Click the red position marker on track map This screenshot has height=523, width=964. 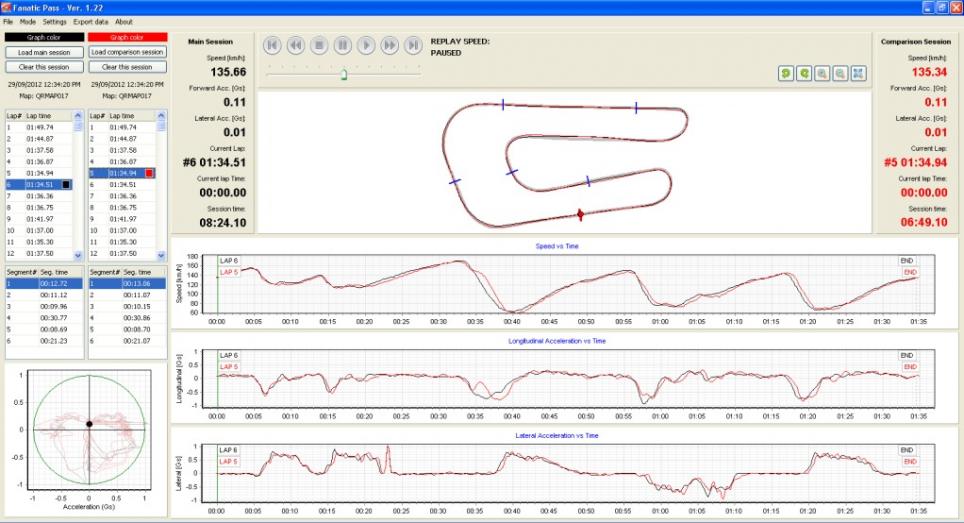[x=580, y=214]
